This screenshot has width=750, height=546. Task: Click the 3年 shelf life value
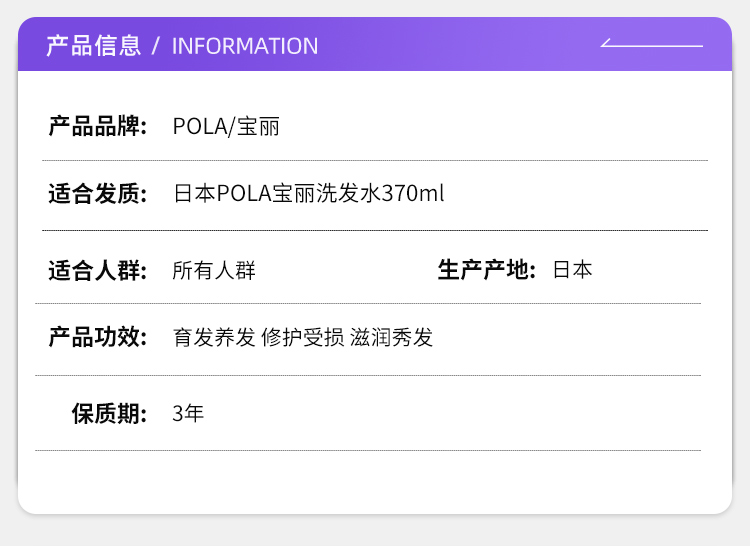pos(188,413)
